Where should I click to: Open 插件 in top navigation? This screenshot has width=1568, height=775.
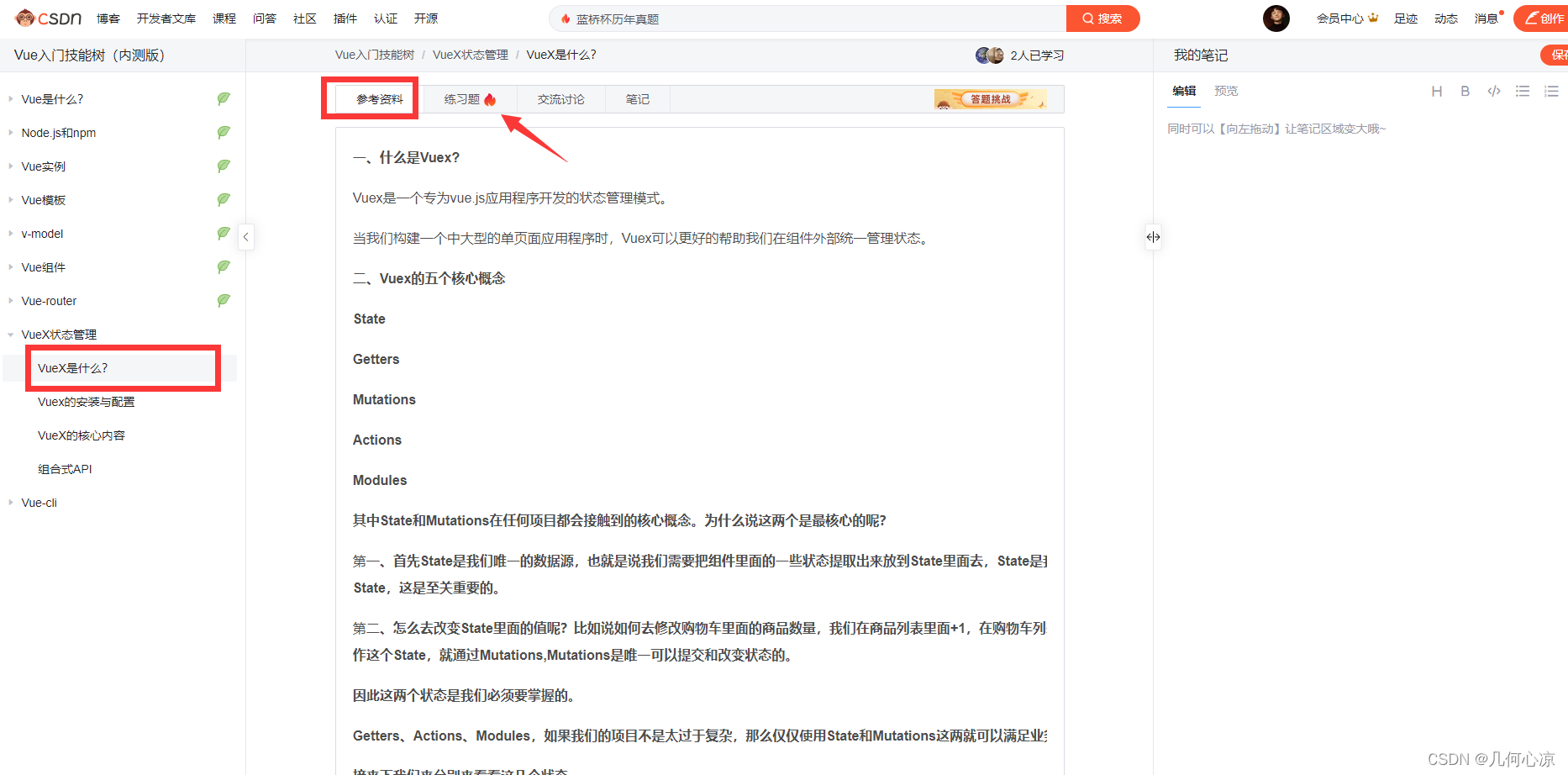(345, 18)
